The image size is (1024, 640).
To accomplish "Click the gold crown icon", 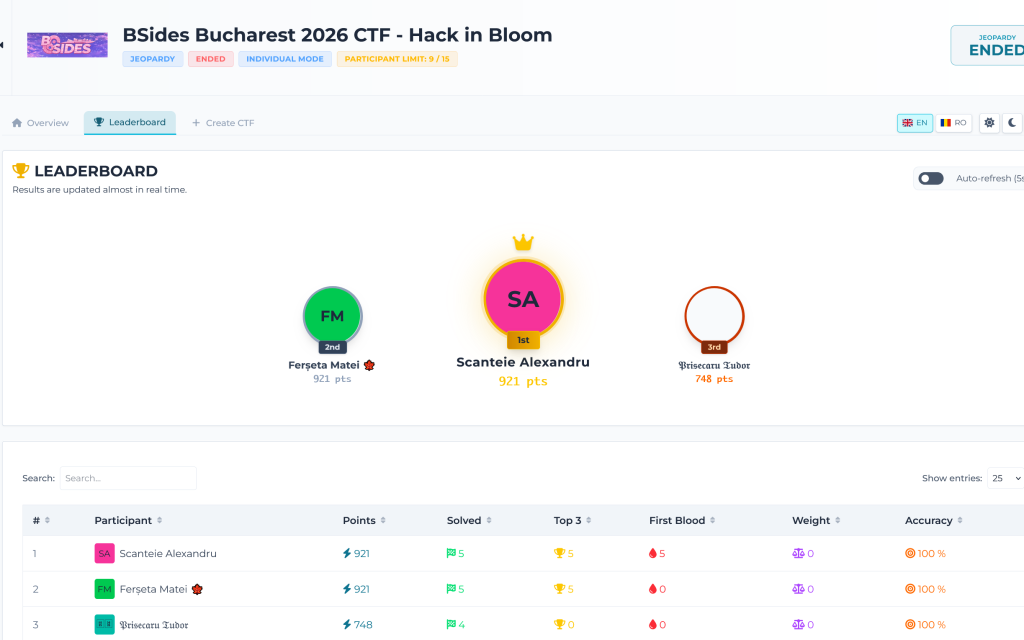I will pos(523,242).
